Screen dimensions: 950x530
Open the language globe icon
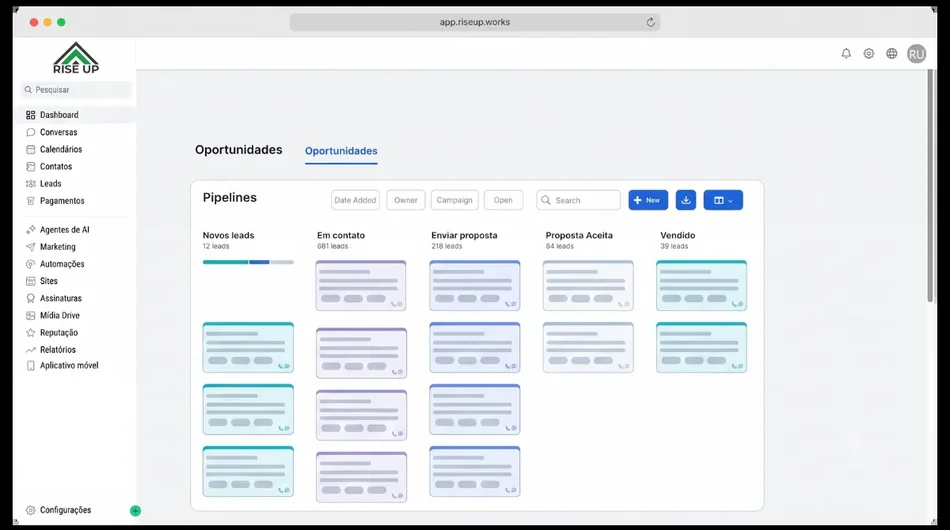pyautogui.click(x=892, y=53)
